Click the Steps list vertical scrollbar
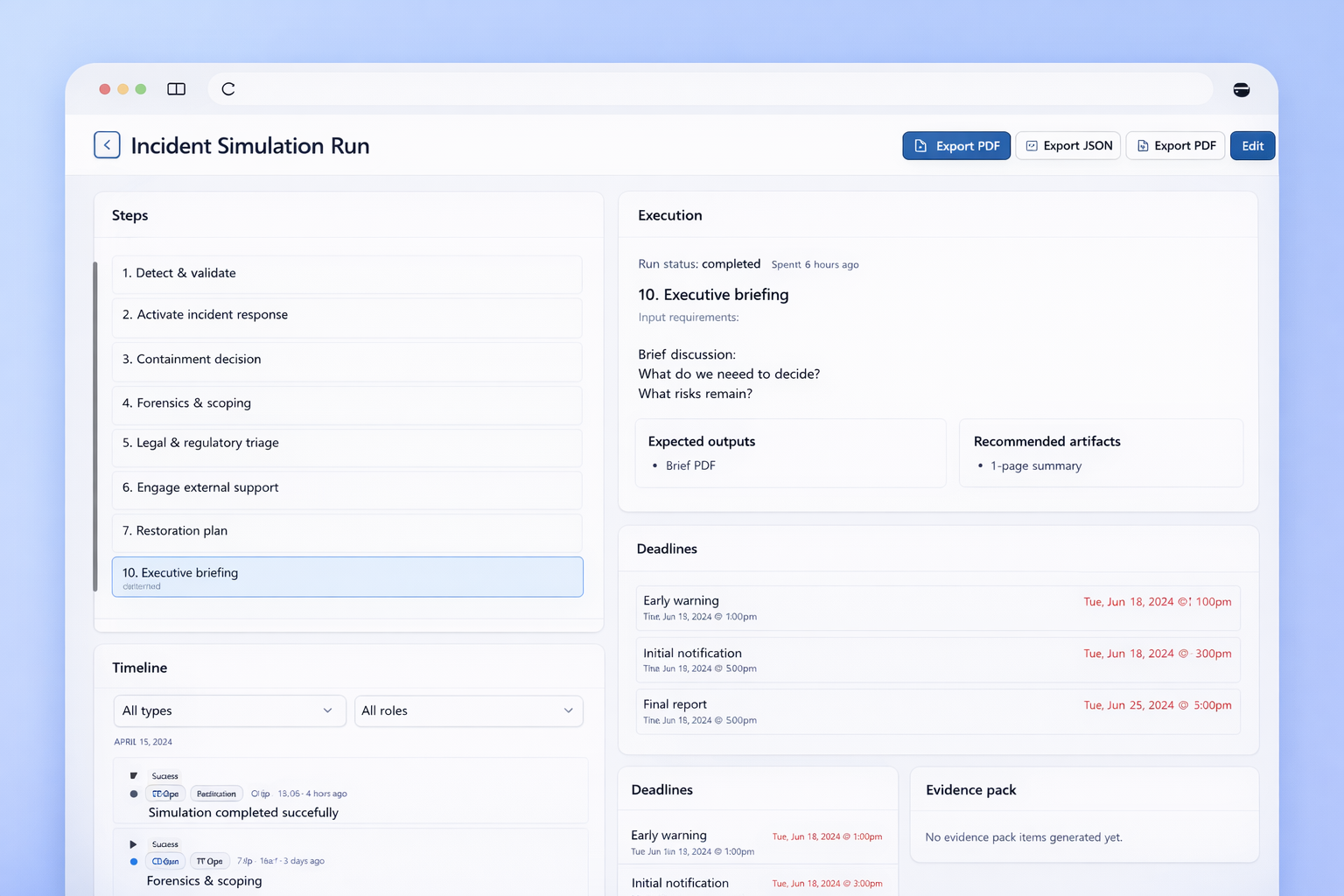 click(x=95, y=426)
